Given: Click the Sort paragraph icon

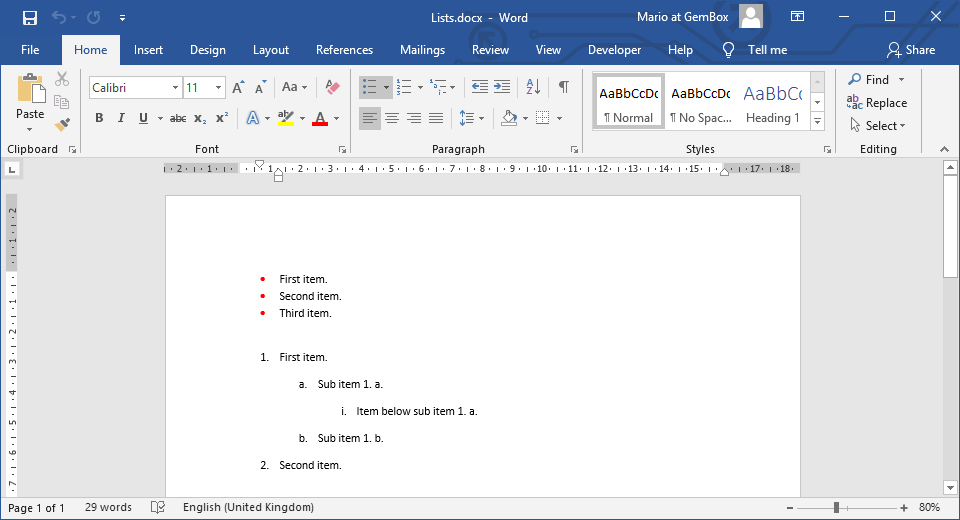Looking at the screenshot, I should coord(533,87).
